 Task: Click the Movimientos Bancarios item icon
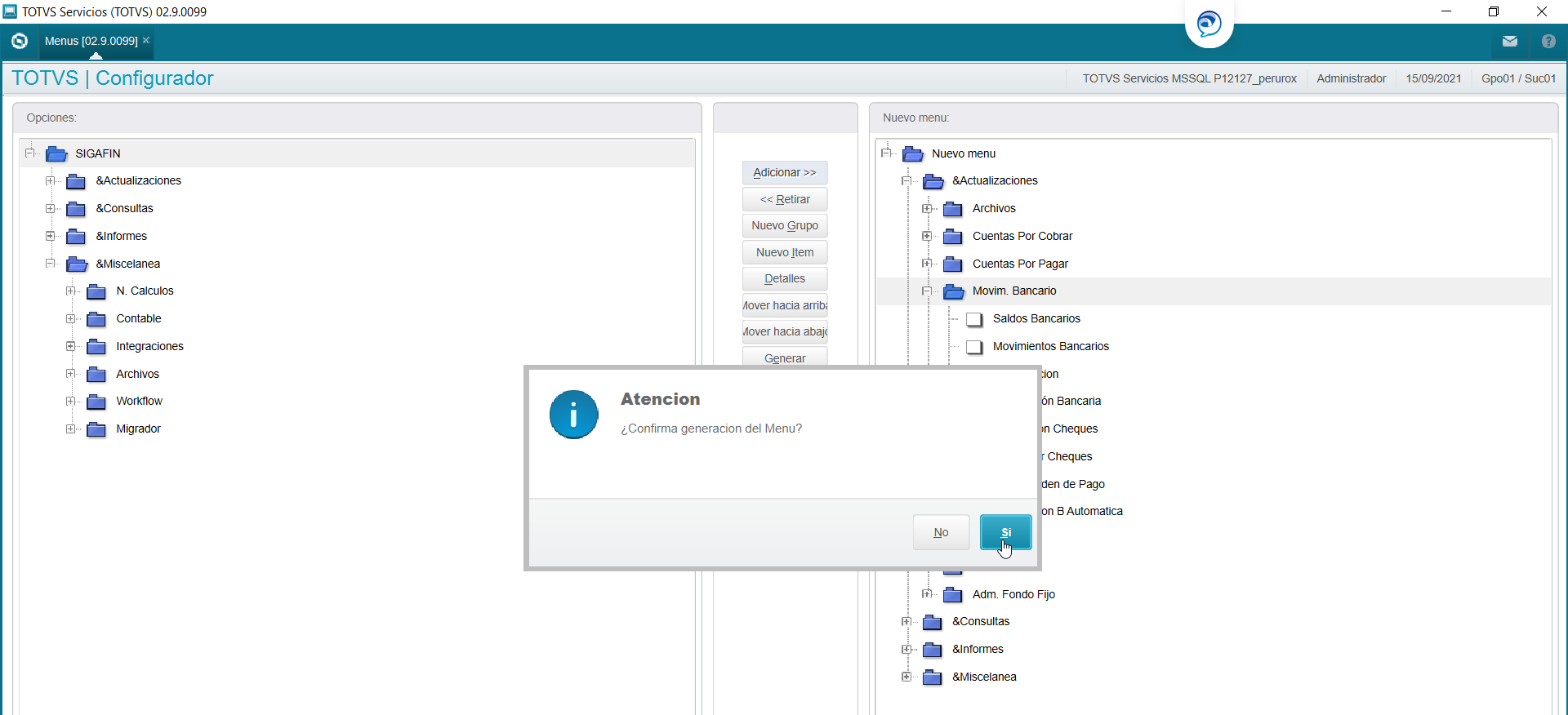tap(974, 347)
